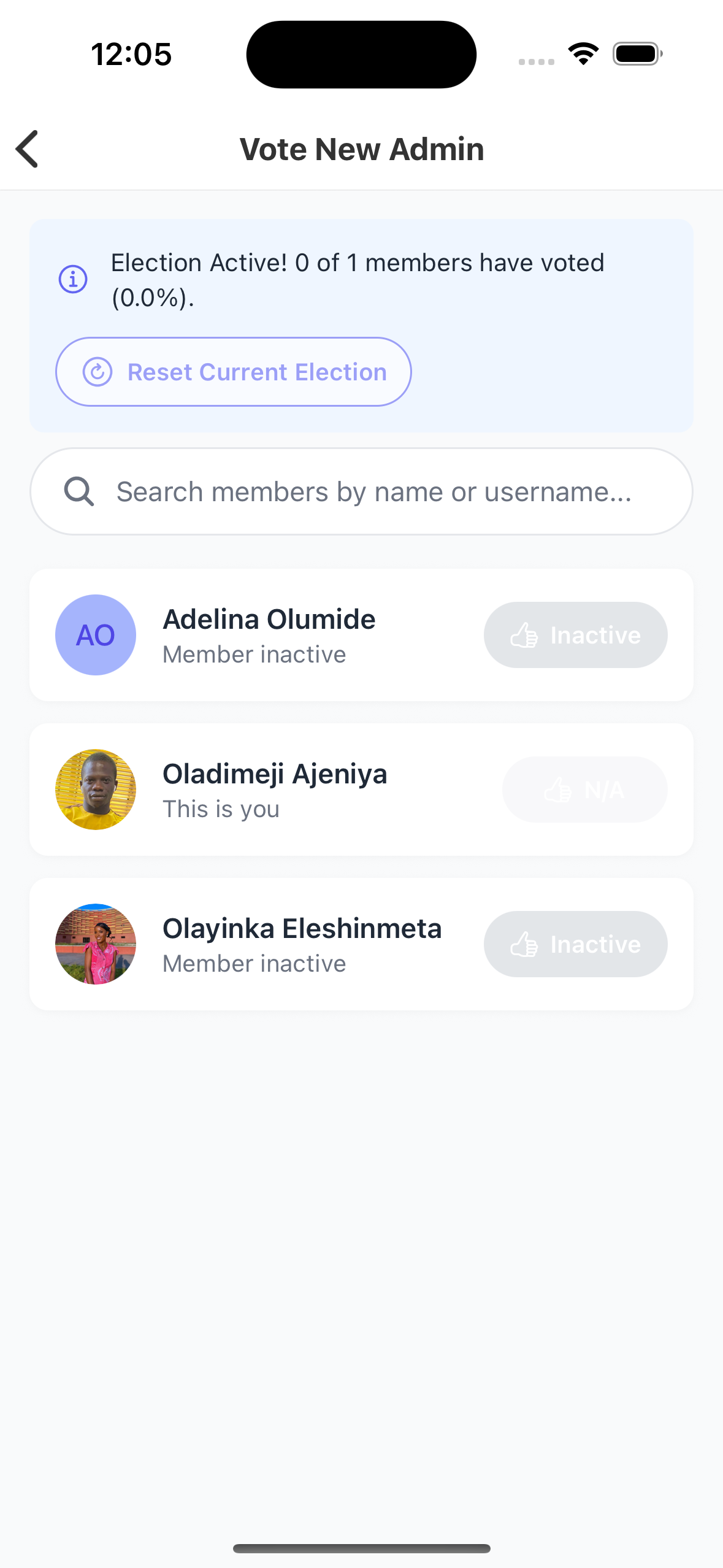The image size is (723, 1568).
Task: Select the Olayinka Eleshinmeta name
Action: coord(302,929)
